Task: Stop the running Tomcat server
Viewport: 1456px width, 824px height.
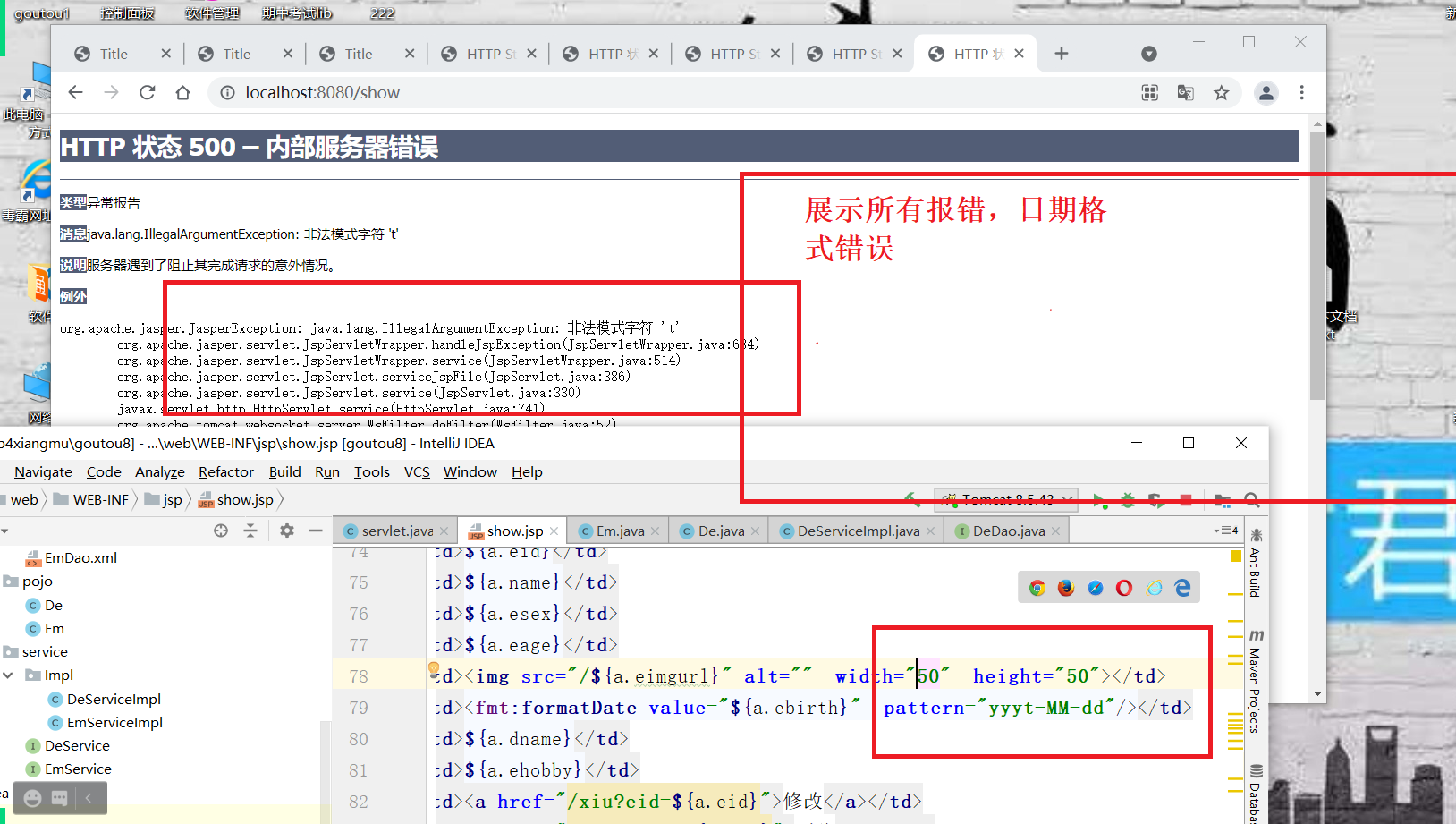Action: click(x=1186, y=500)
